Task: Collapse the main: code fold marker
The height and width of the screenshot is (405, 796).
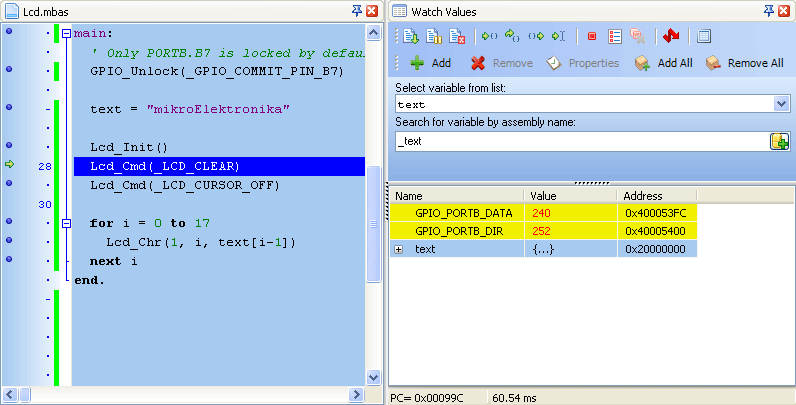Action: coord(66,33)
